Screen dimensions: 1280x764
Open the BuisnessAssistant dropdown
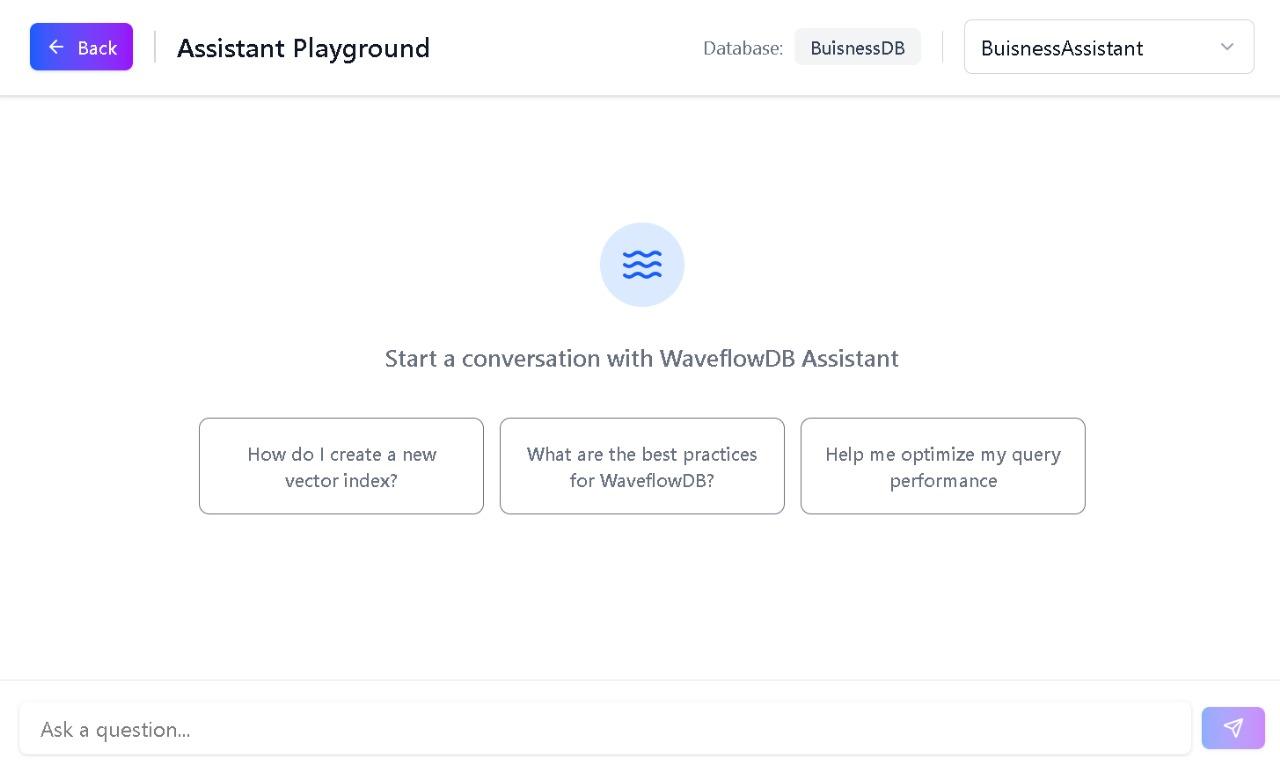click(x=1090, y=47)
